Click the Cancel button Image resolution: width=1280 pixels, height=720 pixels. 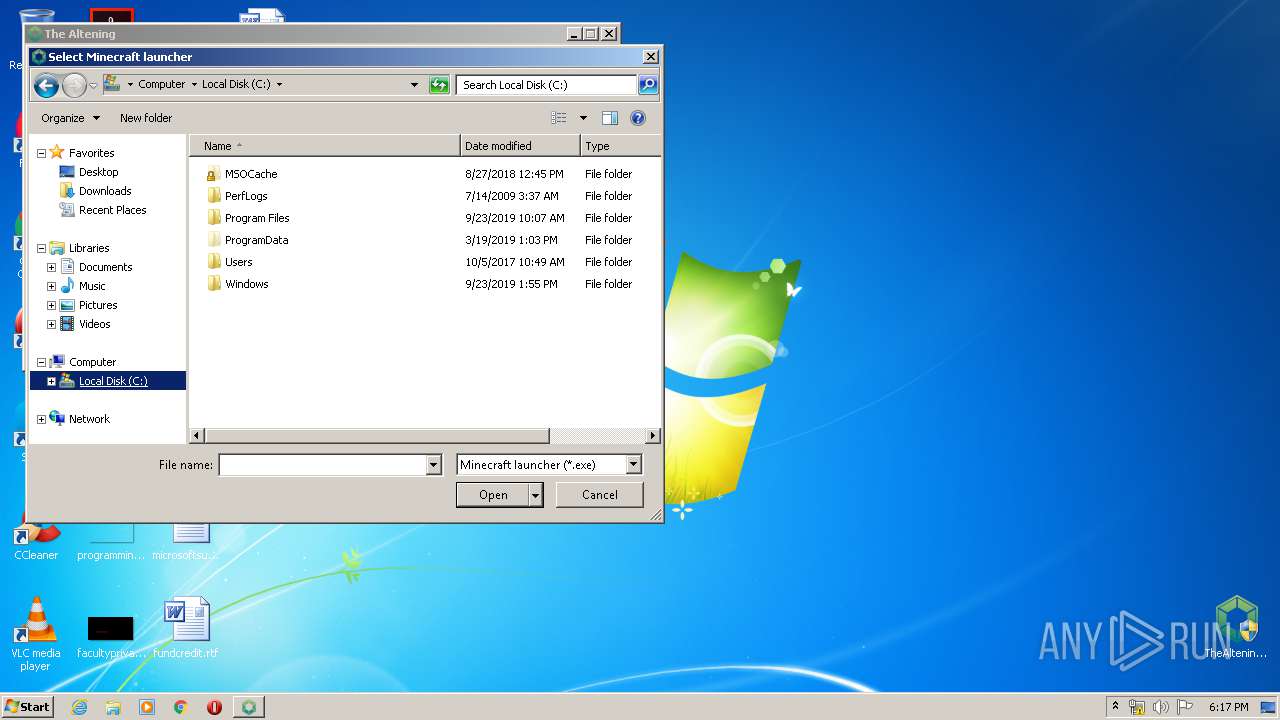click(600, 495)
